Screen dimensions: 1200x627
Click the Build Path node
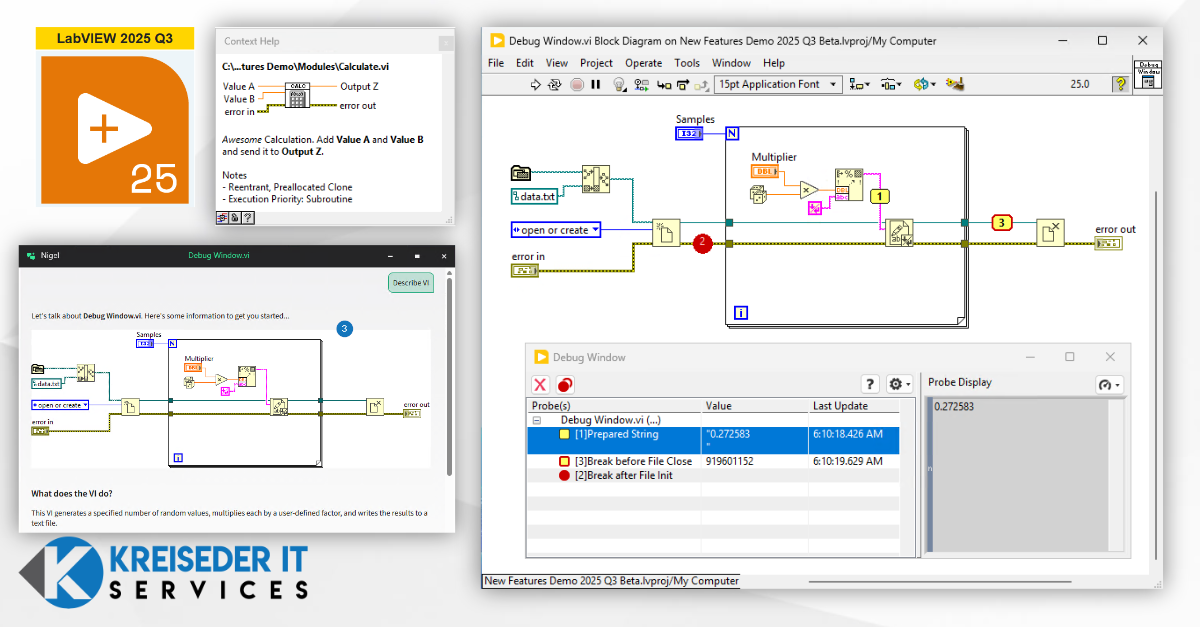(597, 178)
